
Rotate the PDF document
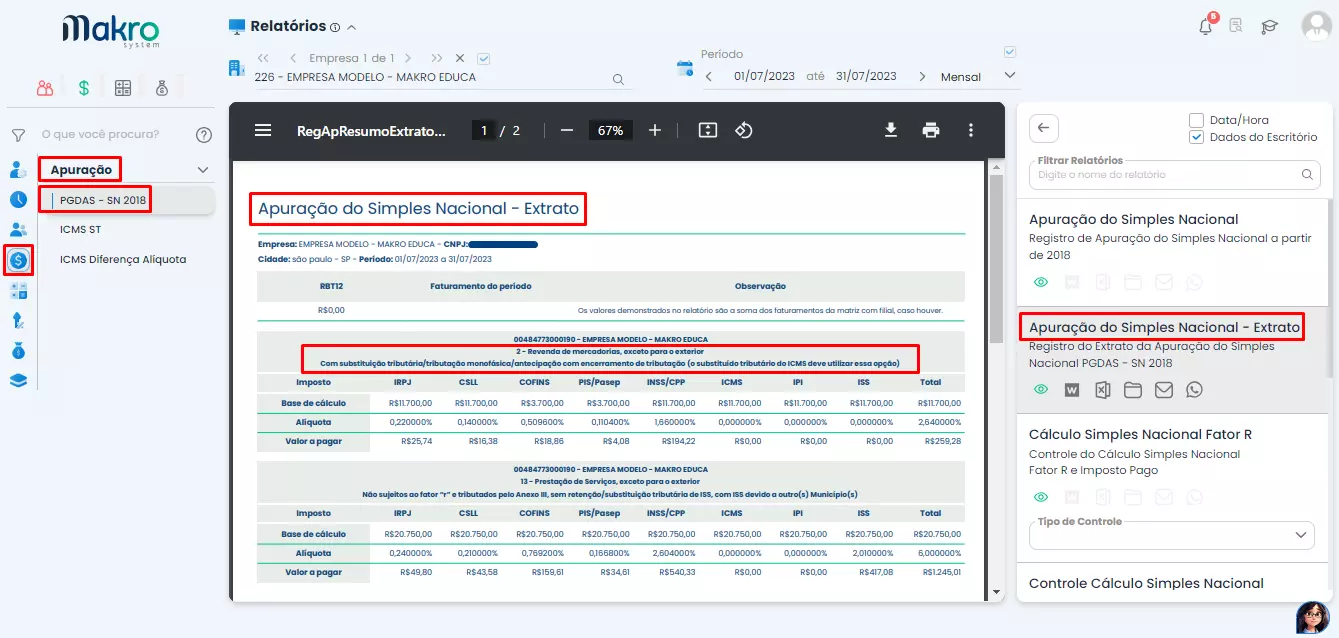coord(744,130)
